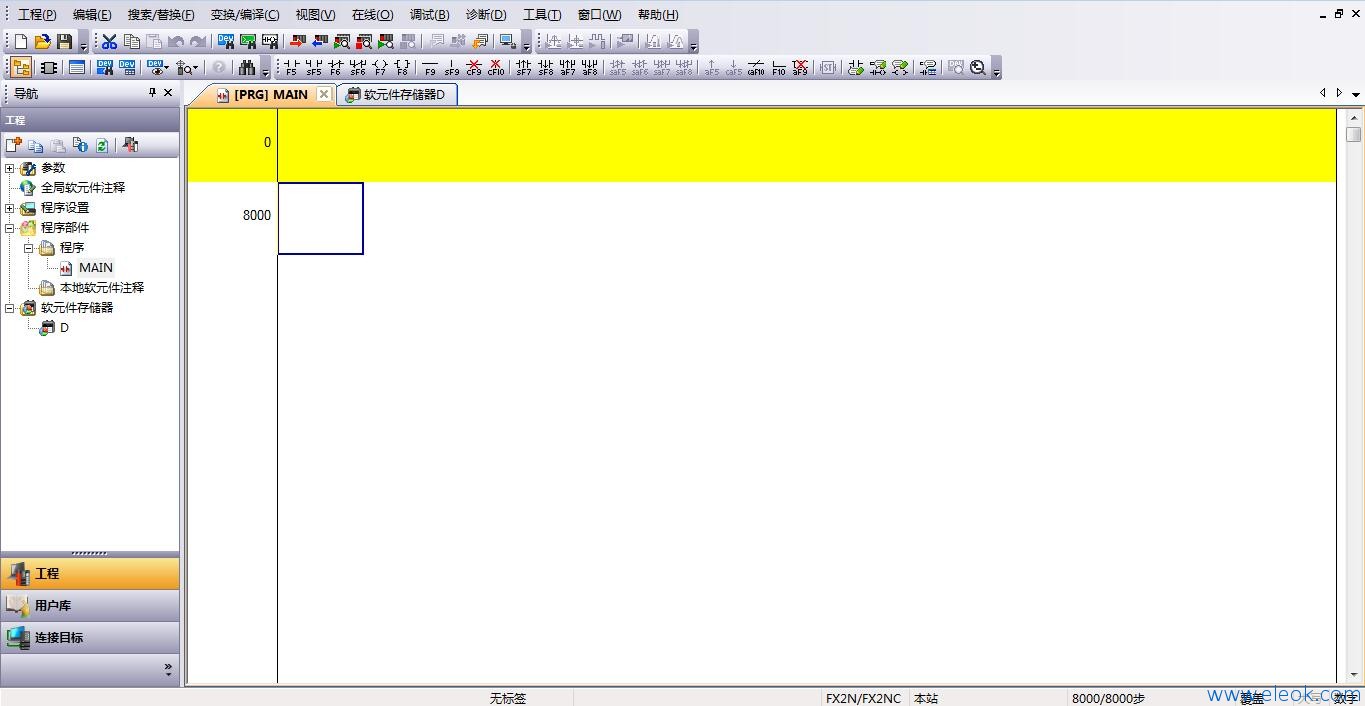1365x706 pixels.
Task: Switch to the 工程 navigation view
Action: [x=90, y=574]
